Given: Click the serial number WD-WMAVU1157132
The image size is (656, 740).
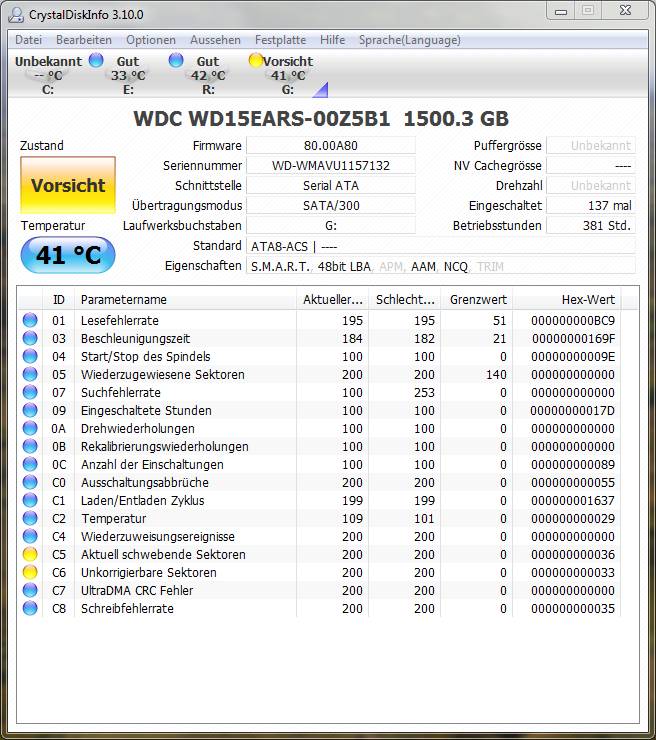Looking at the screenshot, I should coord(331,166).
